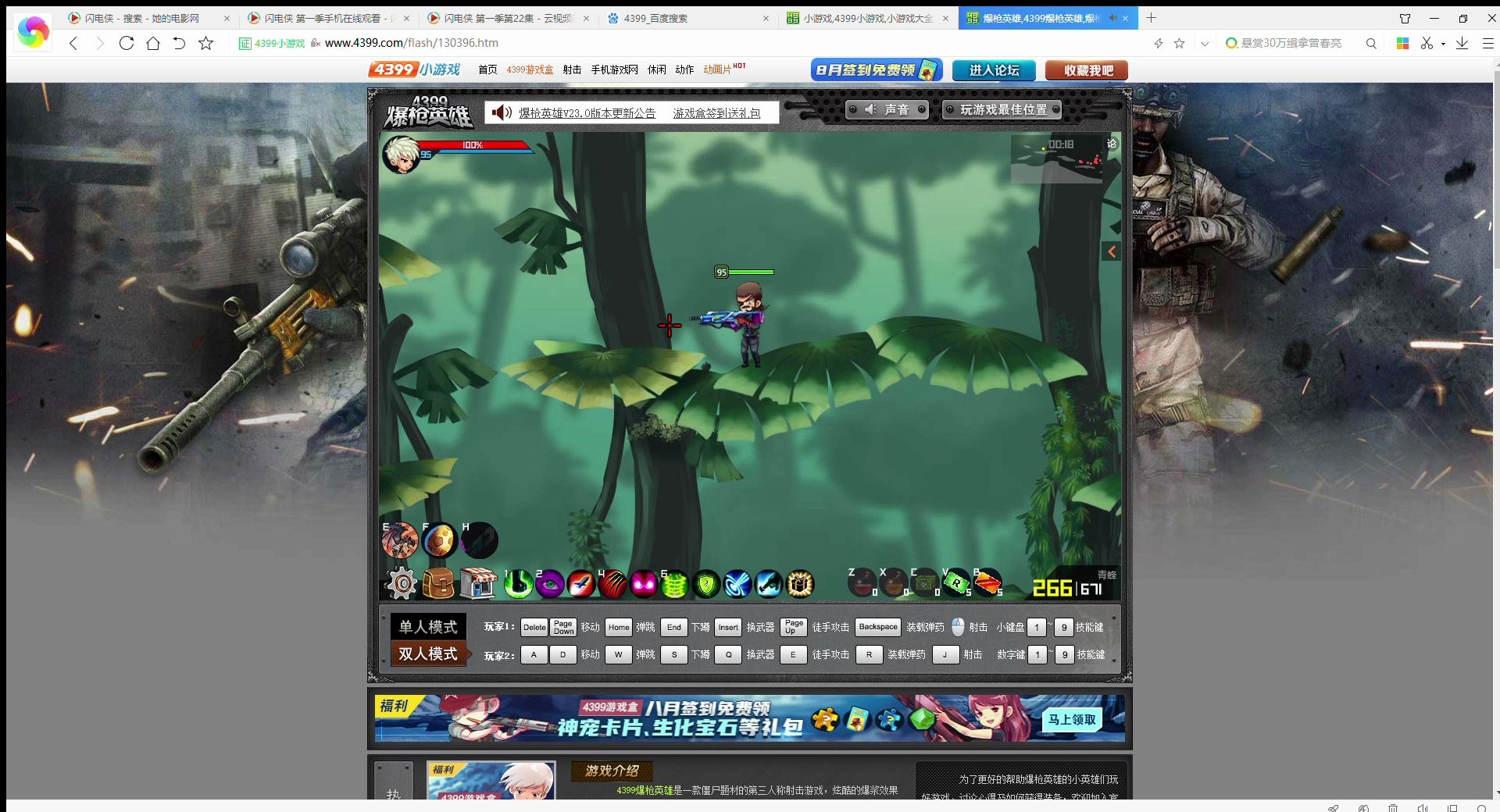Select the F pet egg icon

(x=439, y=540)
